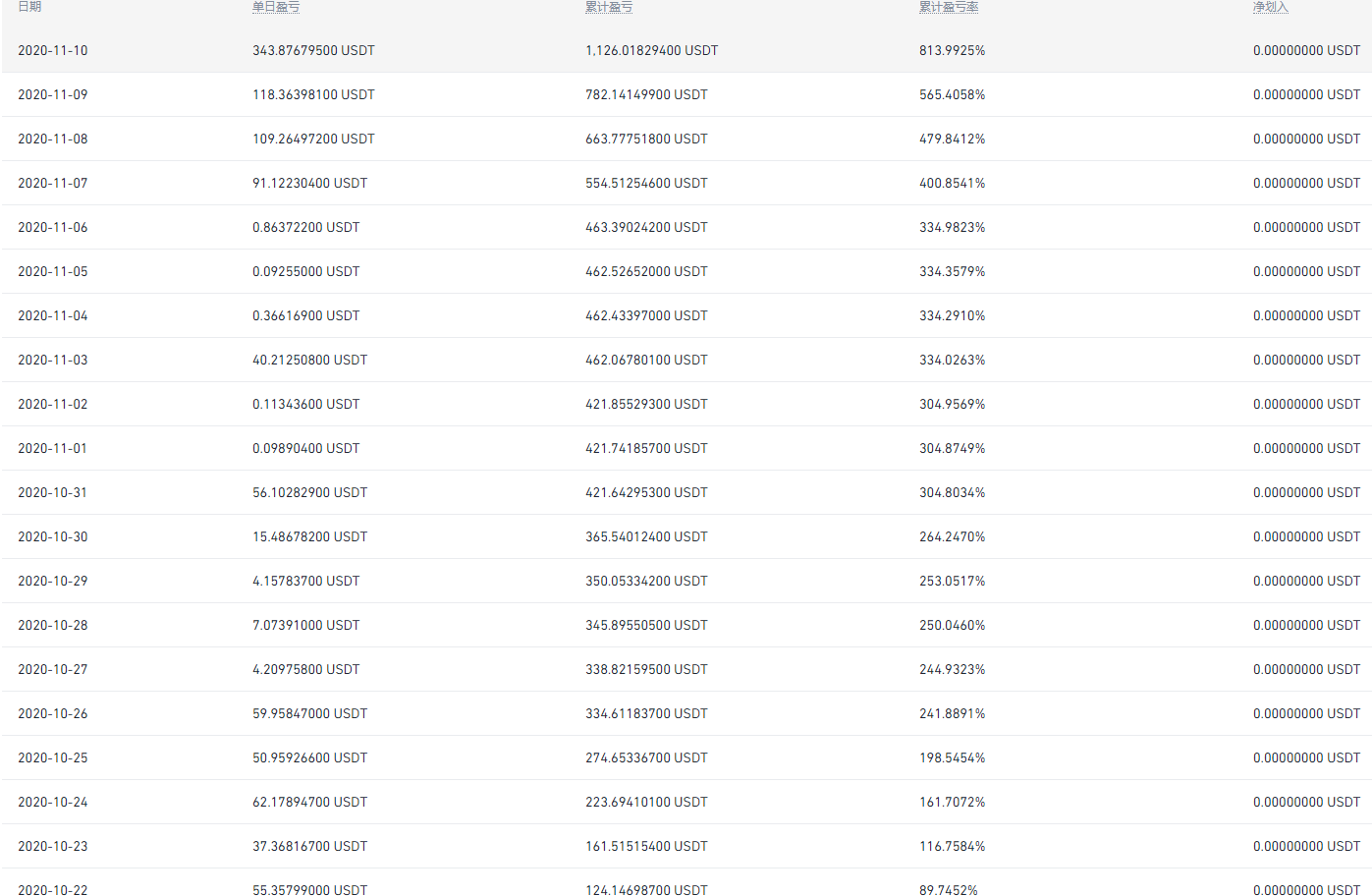Screen dimensions: 1372x896
Task: Select the 2020-11-01 date cell
Action: point(53,448)
